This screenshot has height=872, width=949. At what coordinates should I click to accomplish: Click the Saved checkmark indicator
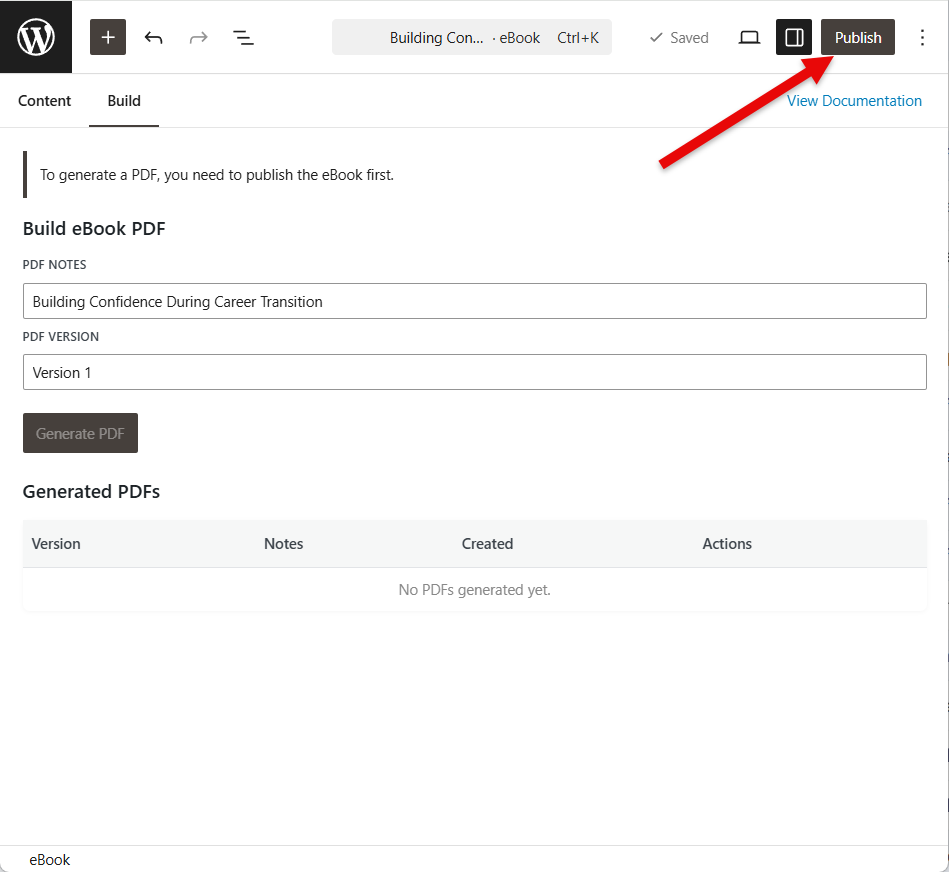click(x=678, y=37)
